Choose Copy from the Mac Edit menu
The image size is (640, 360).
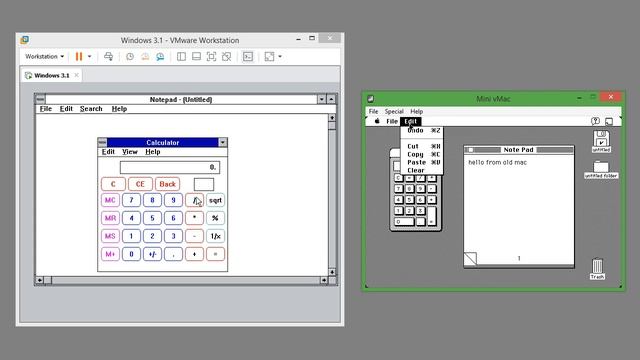[x=422, y=154]
